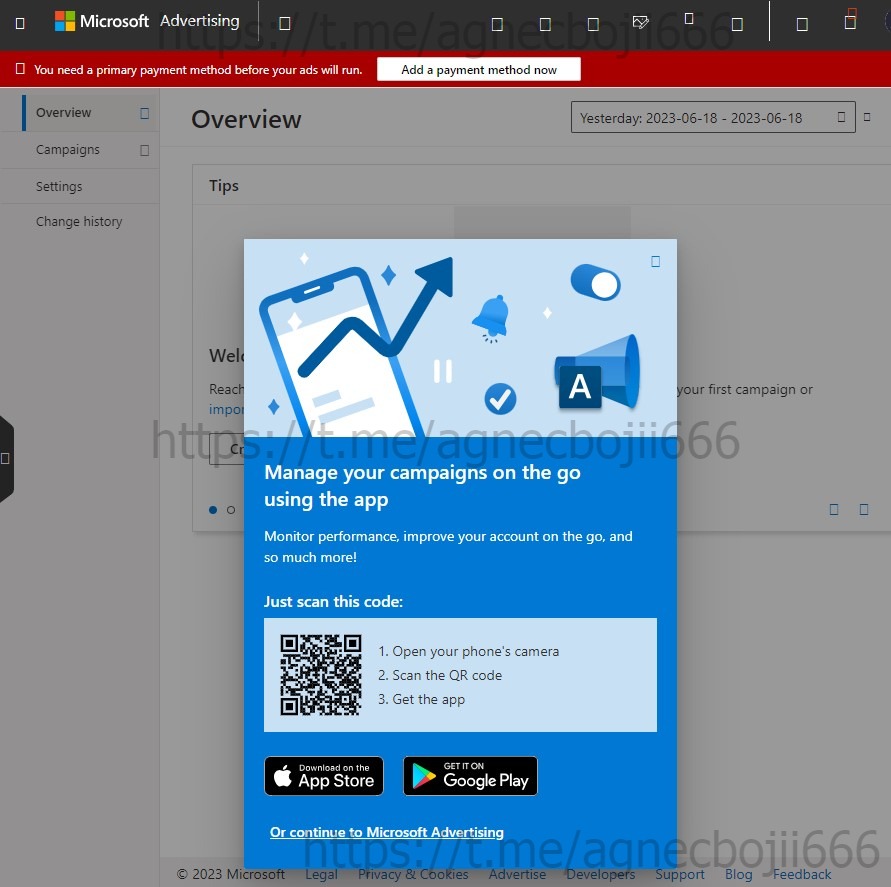Open the Feedback footer link

point(801,874)
